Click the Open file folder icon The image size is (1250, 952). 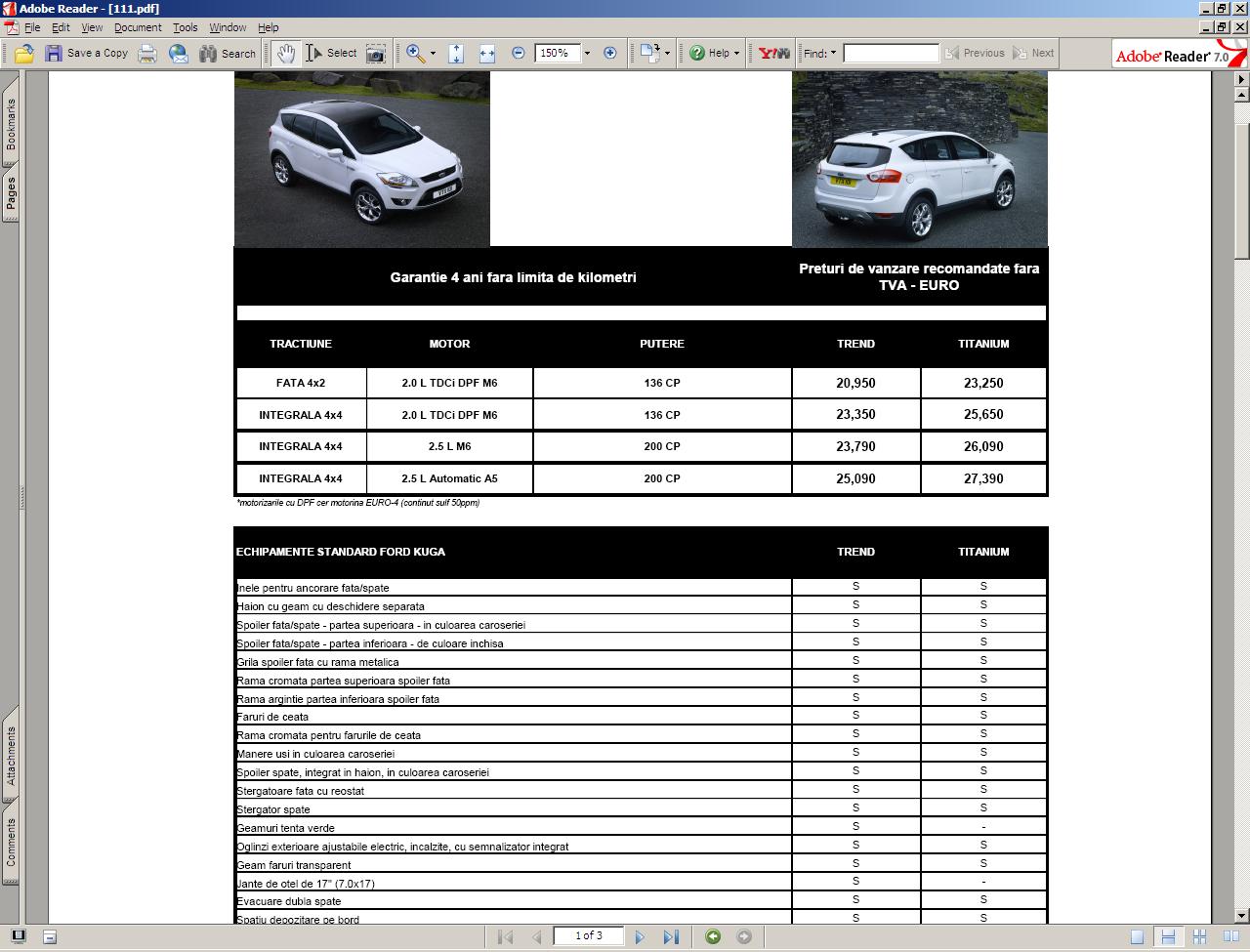pos(24,54)
